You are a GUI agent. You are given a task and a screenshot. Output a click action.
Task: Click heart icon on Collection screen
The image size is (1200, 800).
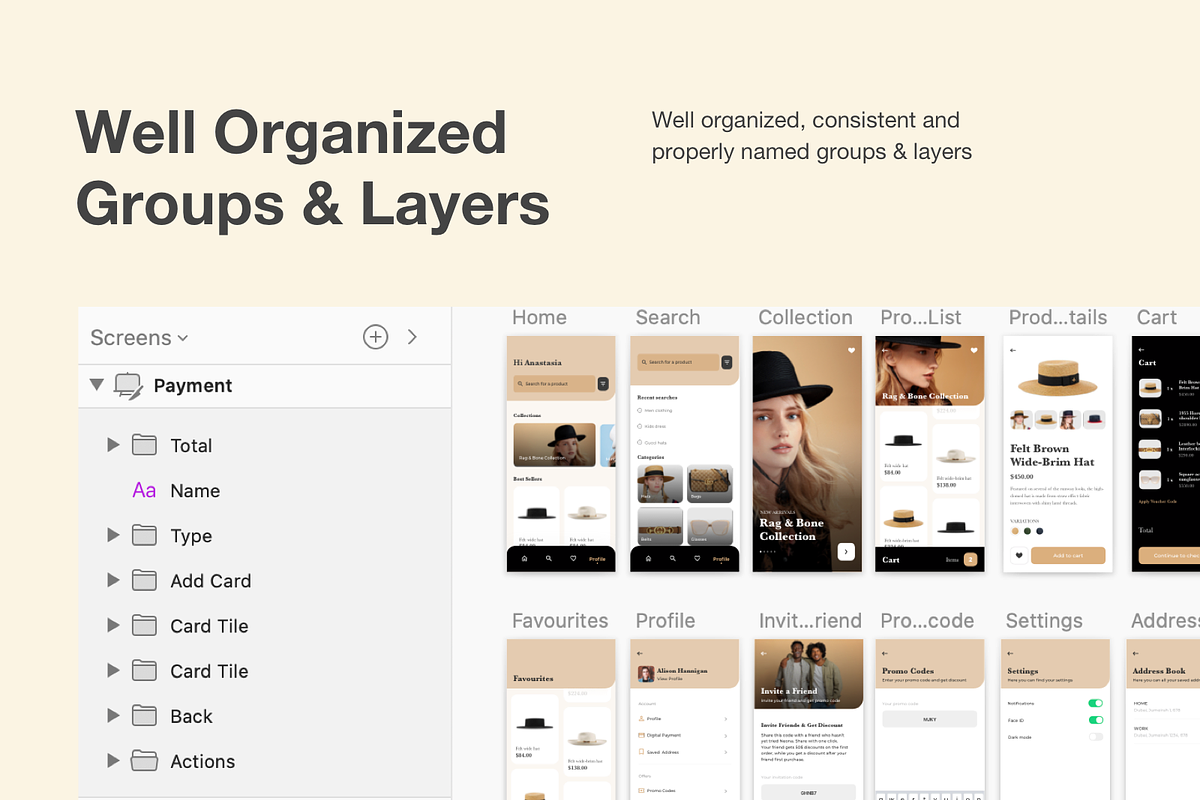tap(851, 350)
